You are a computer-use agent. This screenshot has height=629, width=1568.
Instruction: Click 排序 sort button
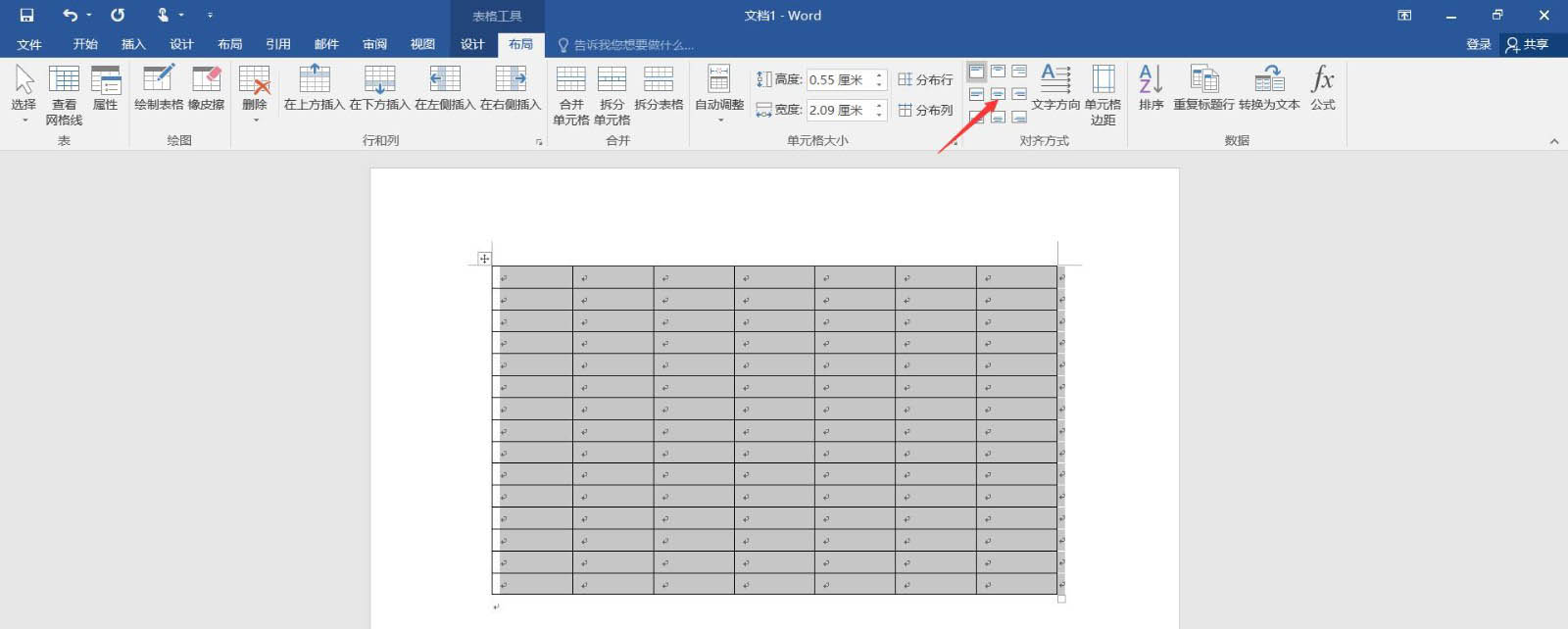[x=1151, y=88]
